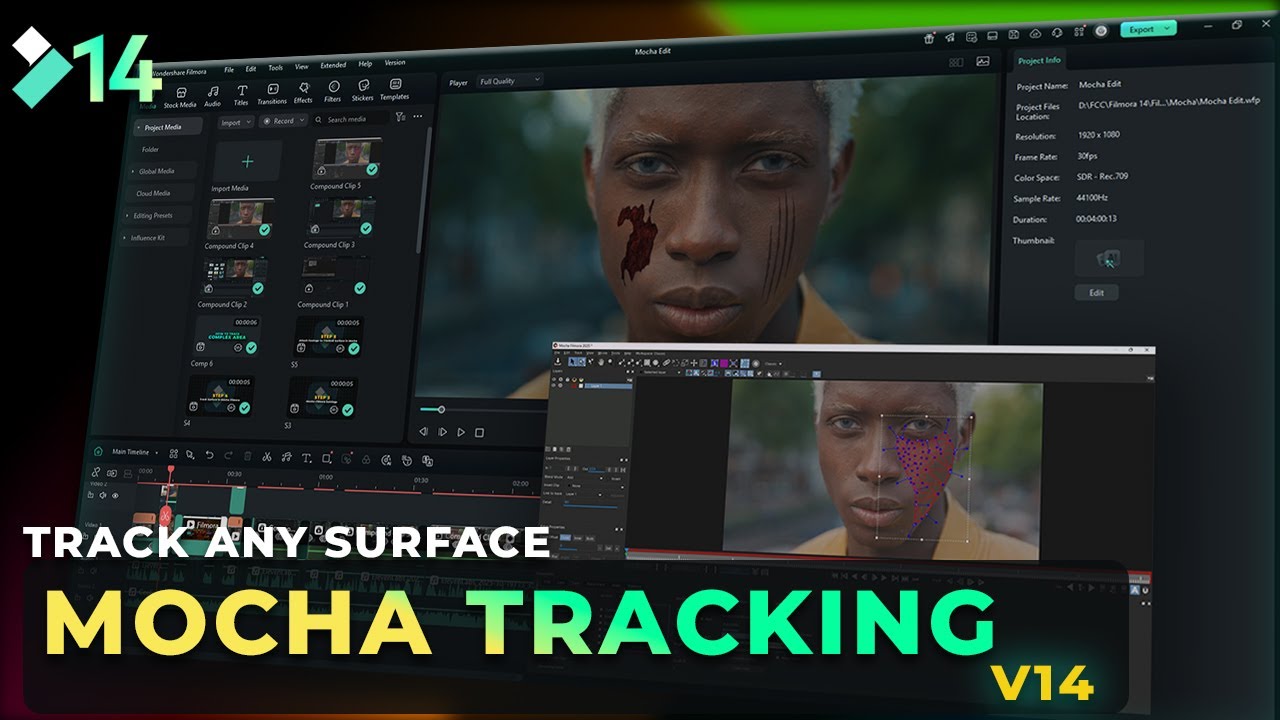
Task: Open the Tools menu
Action: (275, 68)
